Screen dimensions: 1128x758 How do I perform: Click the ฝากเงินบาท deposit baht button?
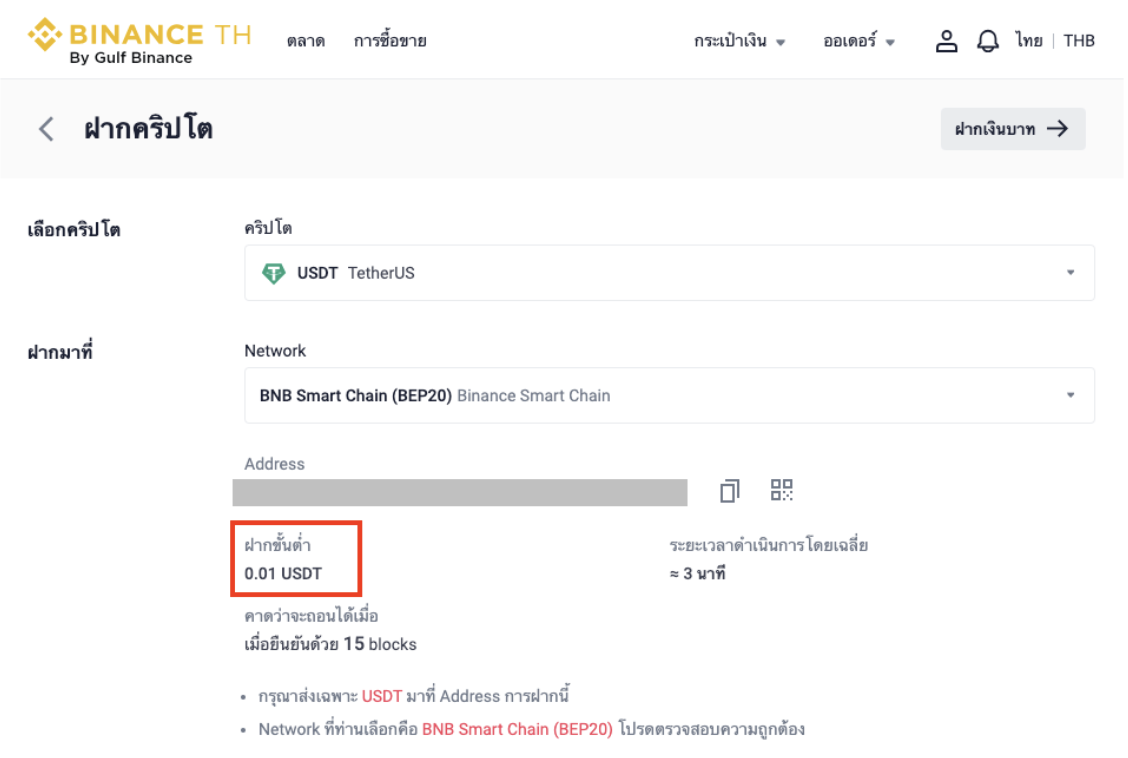(1012, 129)
